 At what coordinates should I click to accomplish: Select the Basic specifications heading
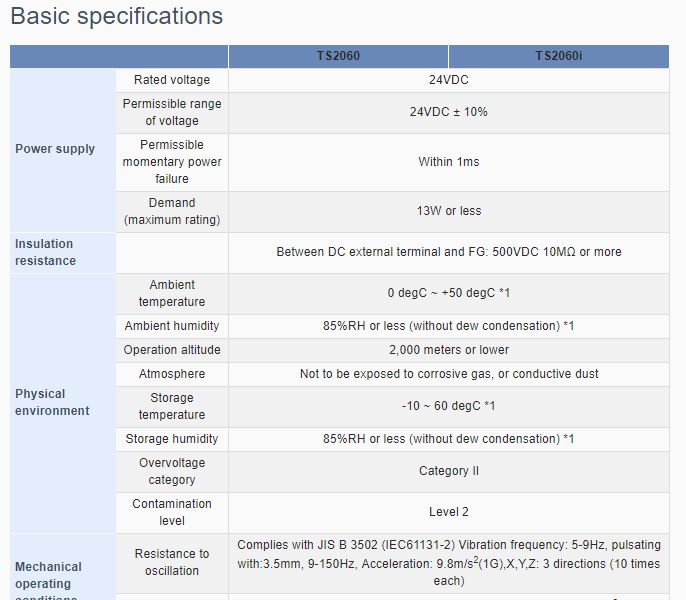coord(117,16)
